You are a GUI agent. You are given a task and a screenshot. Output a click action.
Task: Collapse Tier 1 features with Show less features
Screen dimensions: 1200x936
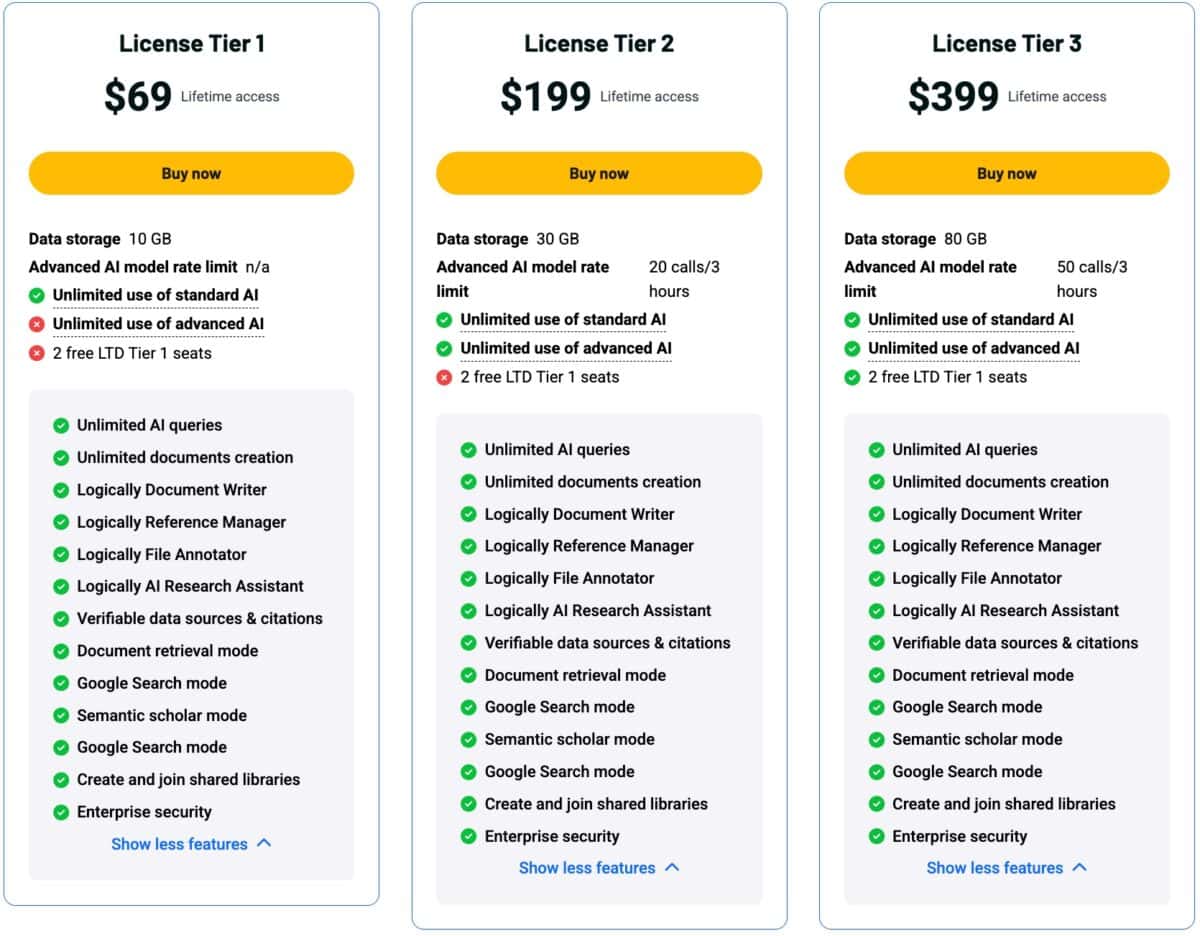190,844
